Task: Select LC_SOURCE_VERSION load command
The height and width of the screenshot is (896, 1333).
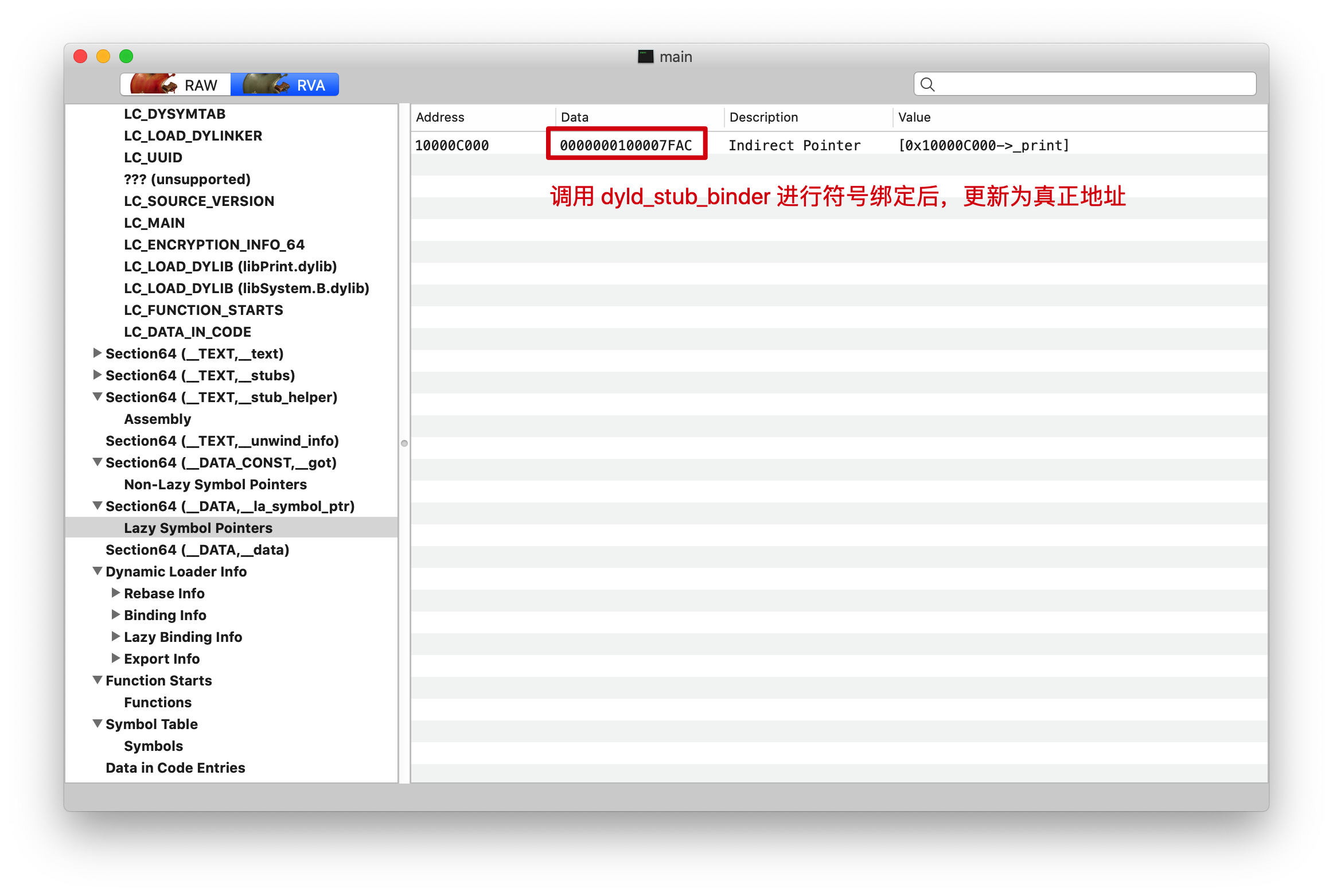Action: coord(199,201)
